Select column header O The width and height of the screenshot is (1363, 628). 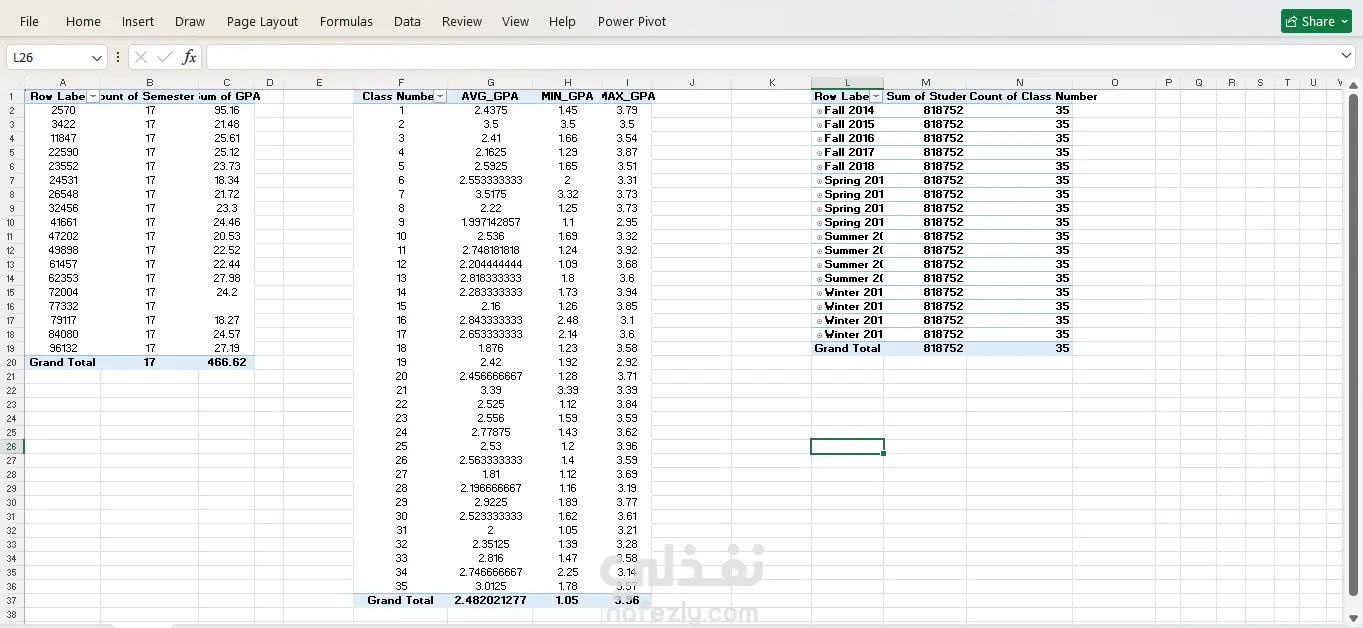tap(1114, 83)
